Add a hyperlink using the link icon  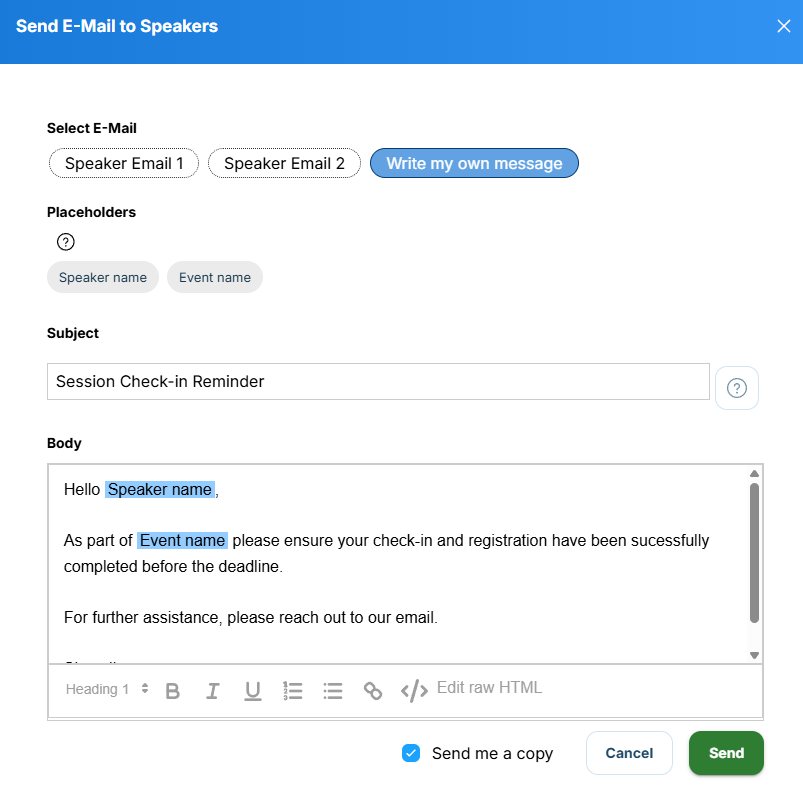click(x=373, y=690)
